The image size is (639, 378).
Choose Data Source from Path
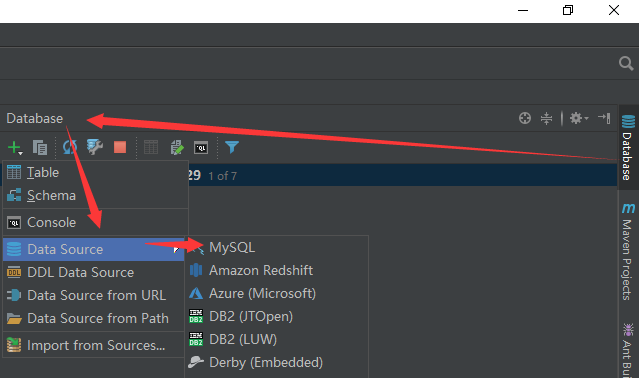click(94, 318)
